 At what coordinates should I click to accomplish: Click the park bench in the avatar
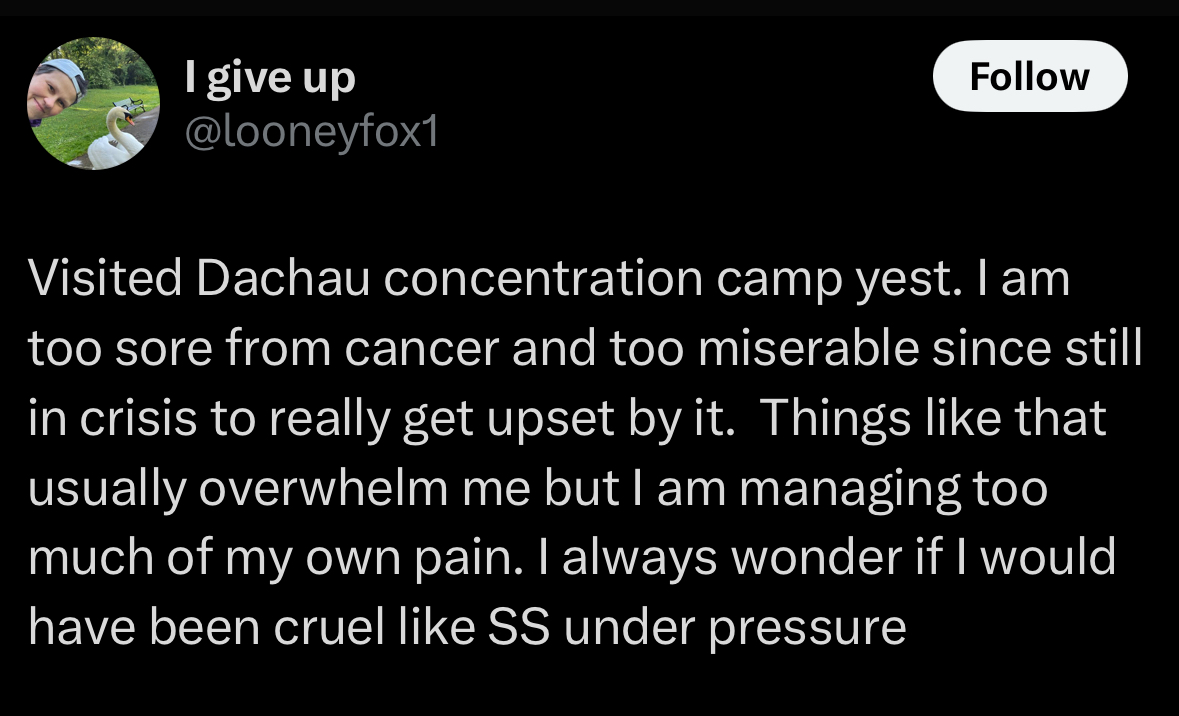[x=128, y=105]
